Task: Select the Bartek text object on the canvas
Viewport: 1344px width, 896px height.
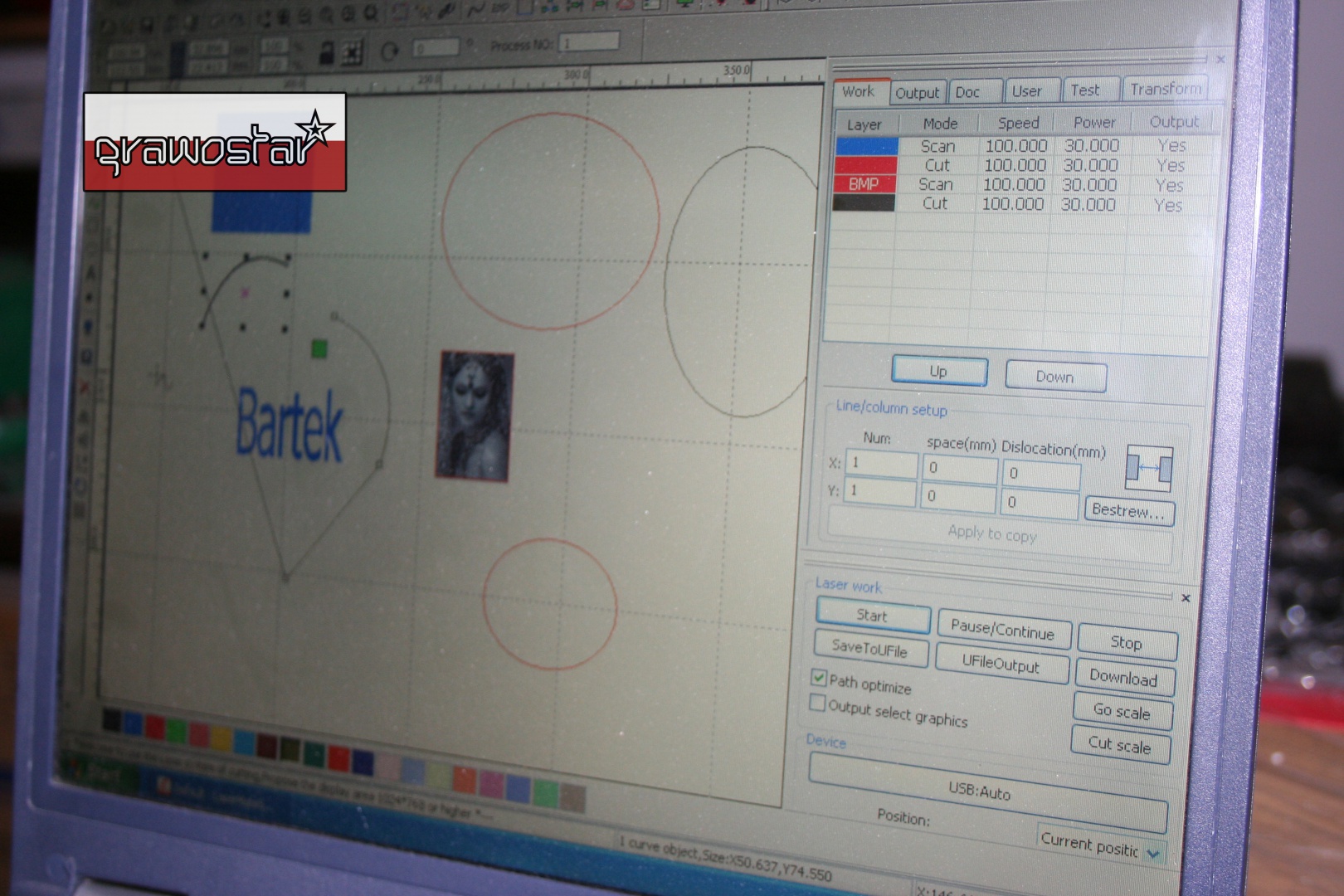Action: pyautogui.click(x=289, y=425)
